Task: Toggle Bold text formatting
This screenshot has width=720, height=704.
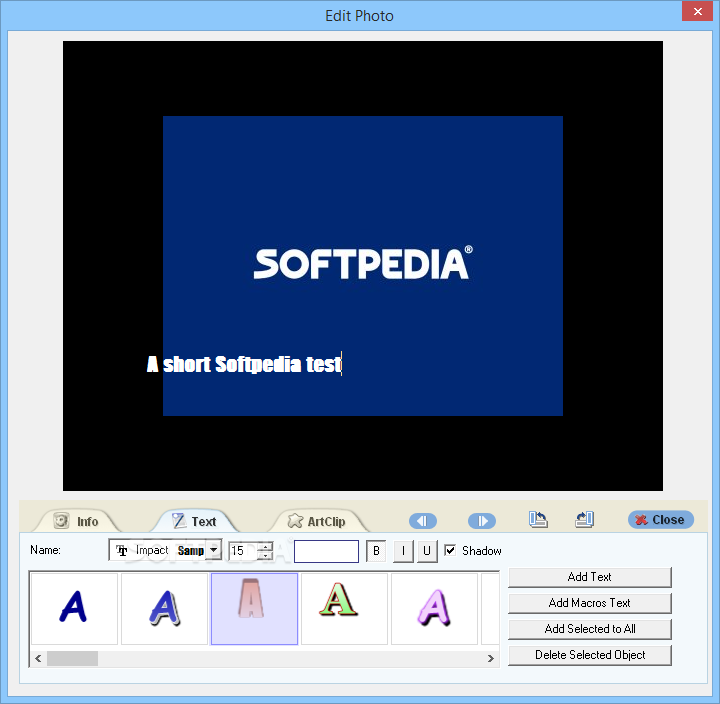Action: (377, 551)
